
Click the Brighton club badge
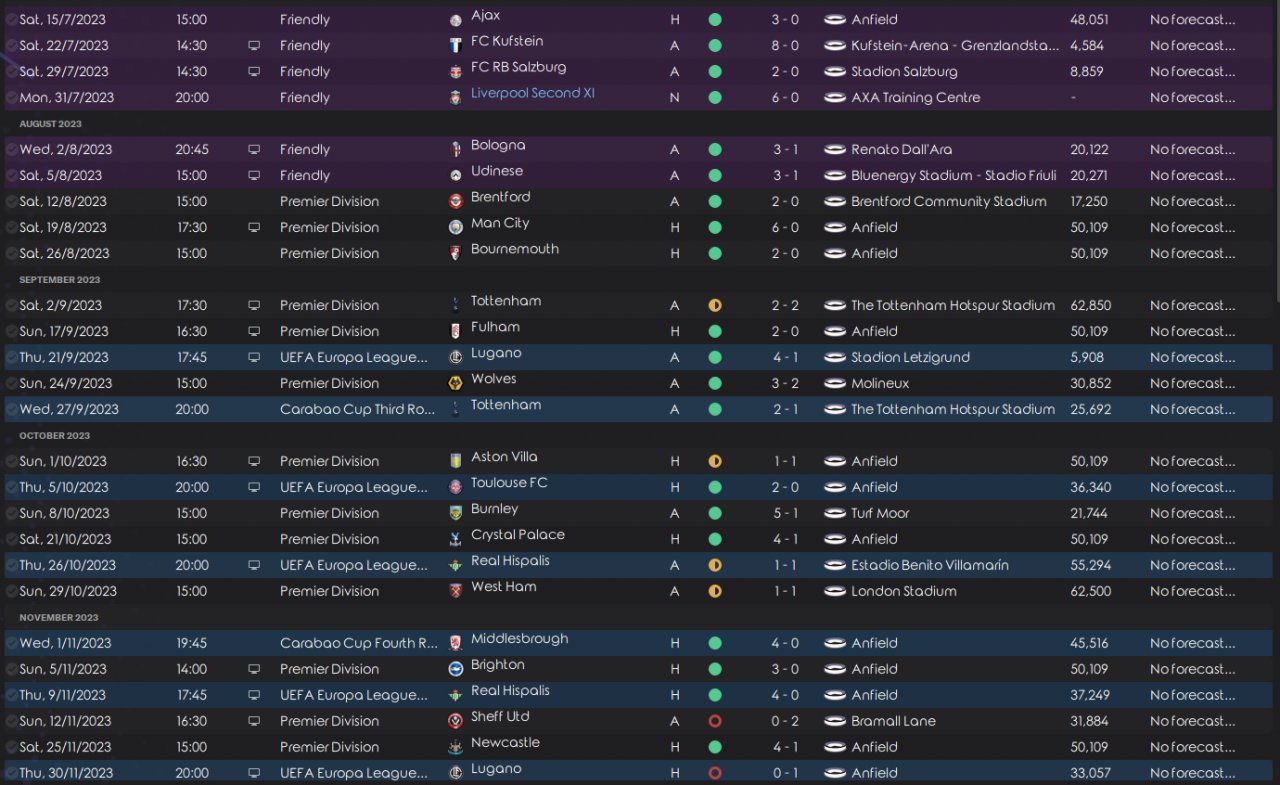coord(456,669)
